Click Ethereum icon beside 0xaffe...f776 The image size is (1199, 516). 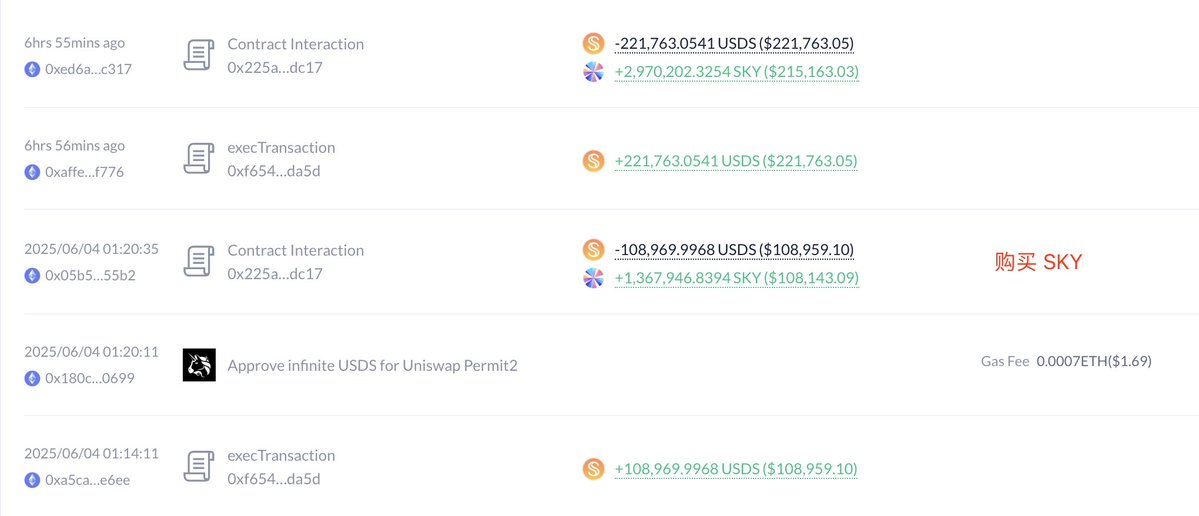click(x=32, y=172)
